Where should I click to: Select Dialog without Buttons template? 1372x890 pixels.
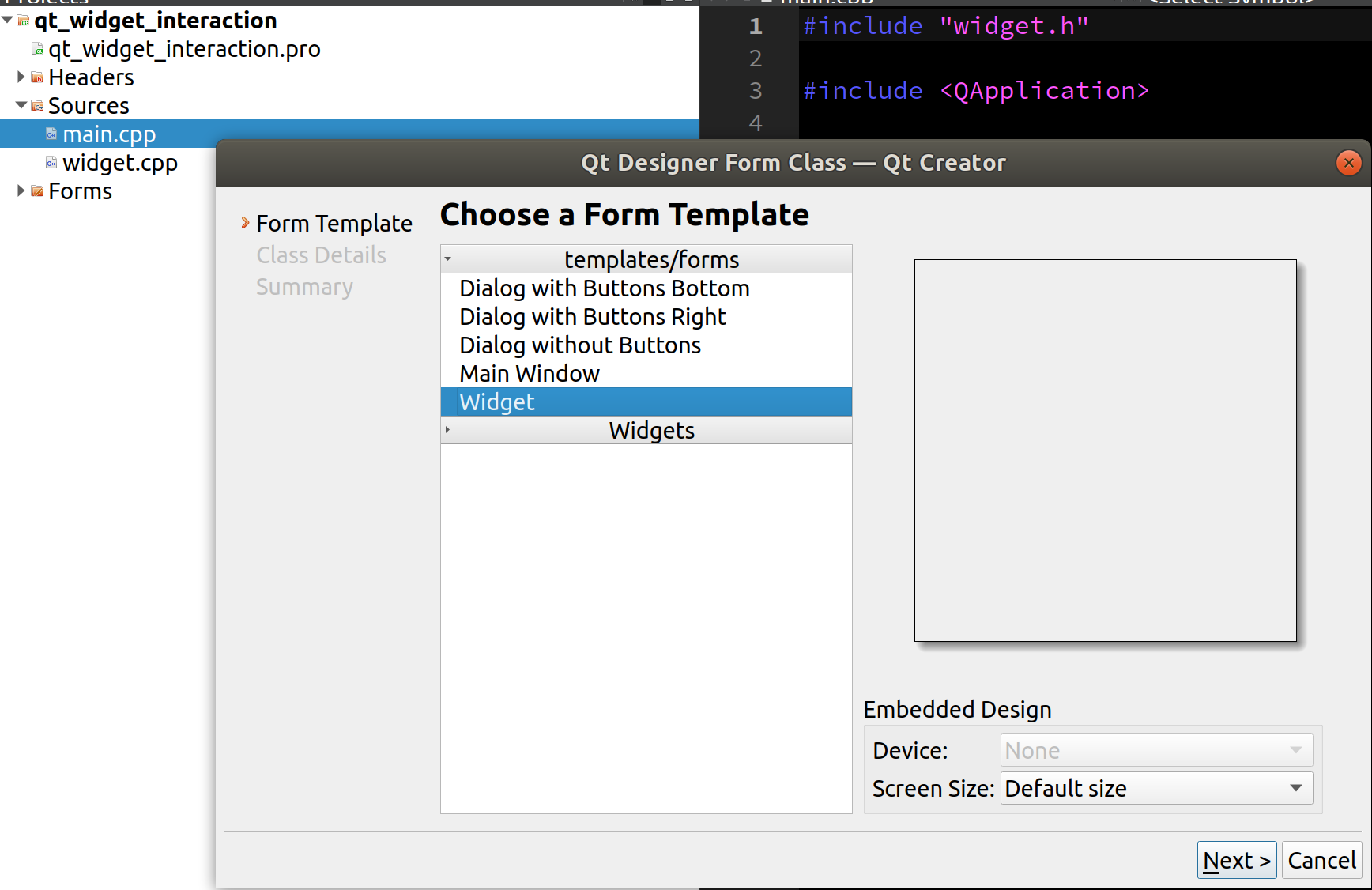coord(646,345)
